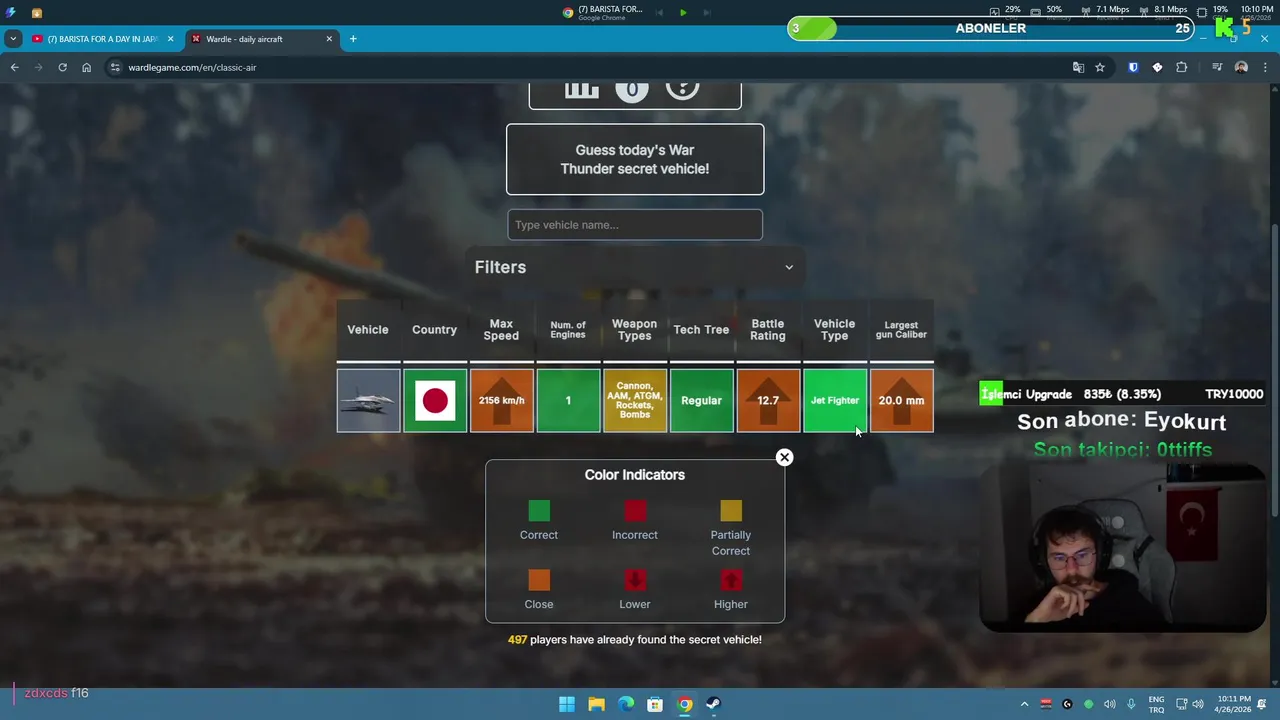
Task: Click the Japan flag country cell
Action: pos(435,400)
